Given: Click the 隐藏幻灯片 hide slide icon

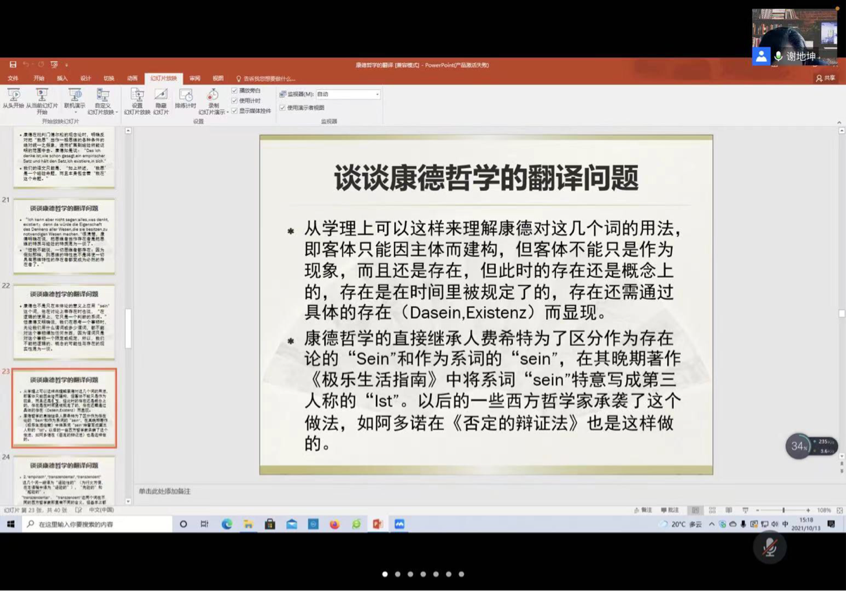Looking at the screenshot, I should click(160, 98).
